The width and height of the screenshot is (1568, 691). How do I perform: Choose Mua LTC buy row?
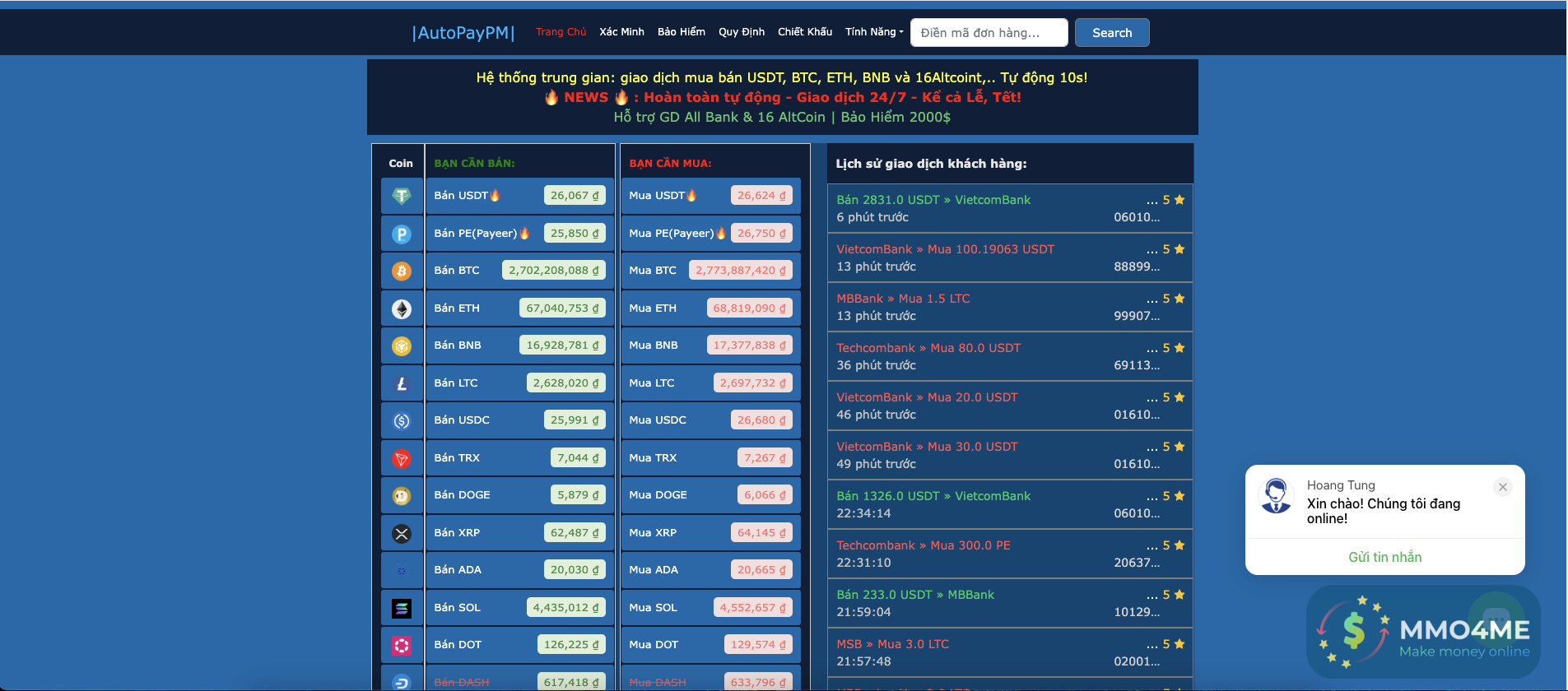(x=711, y=383)
